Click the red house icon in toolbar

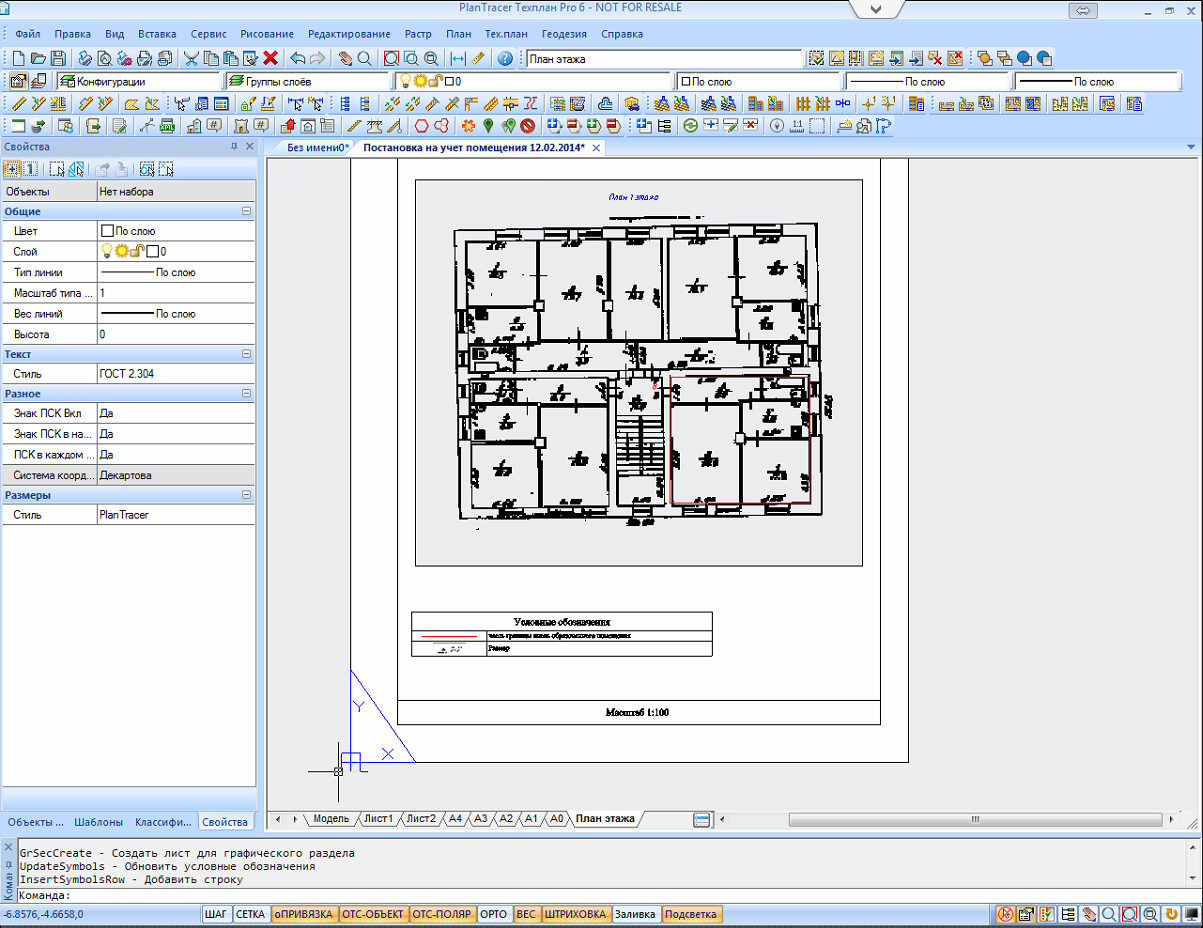[289, 126]
